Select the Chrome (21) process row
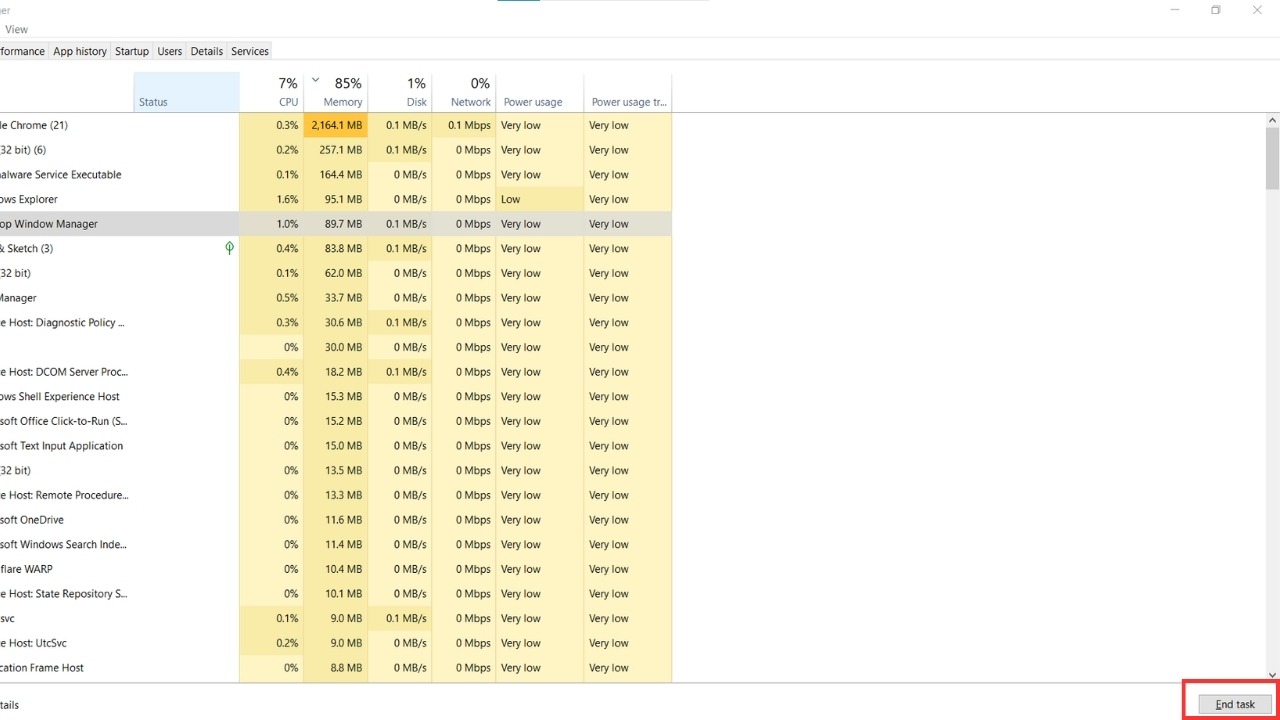 336,125
